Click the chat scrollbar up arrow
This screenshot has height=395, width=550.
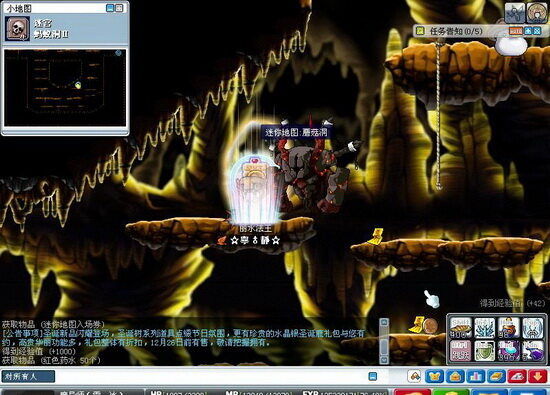point(384,322)
